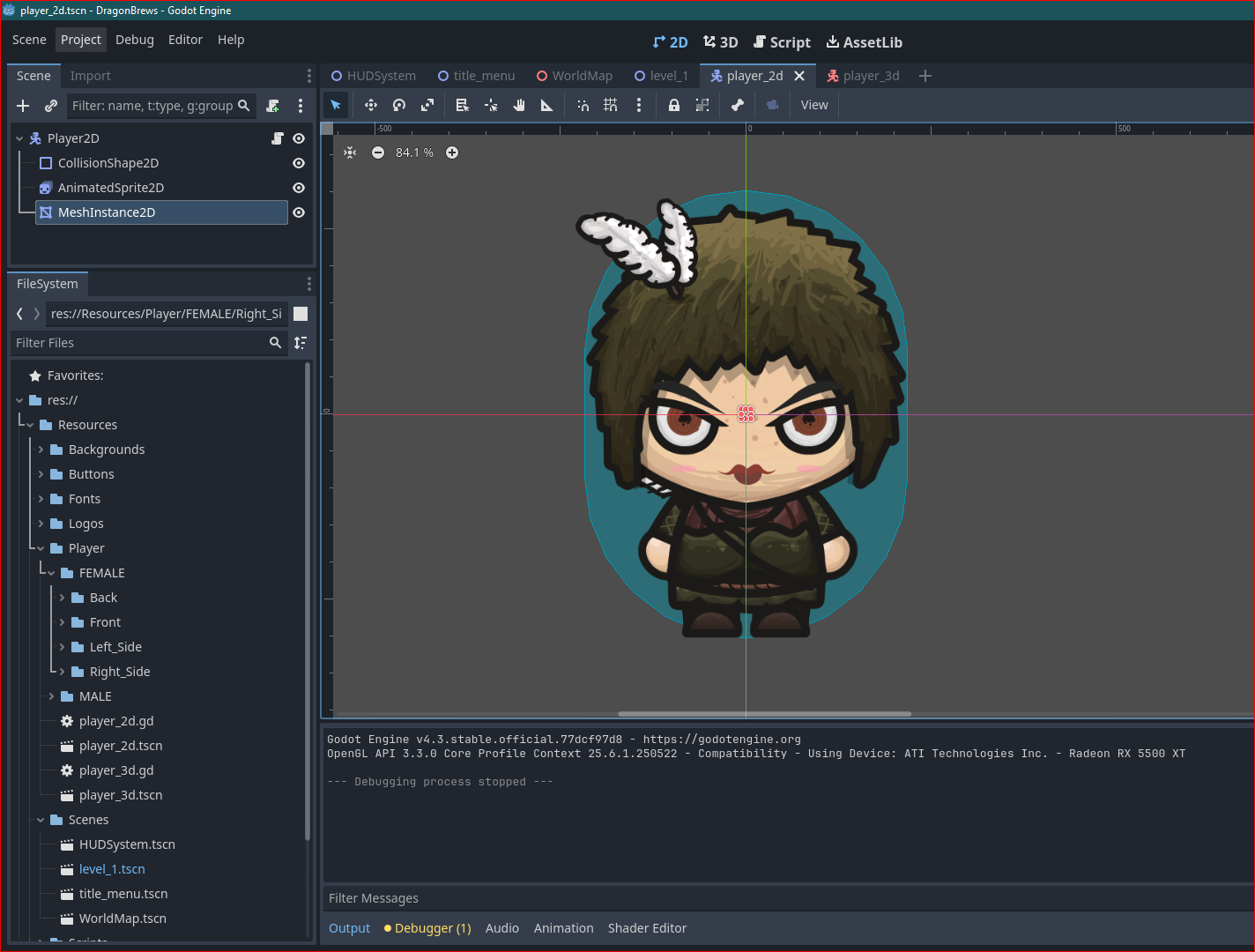1255x952 pixels.
Task: Toggle grid snap icon
Action: [611, 105]
